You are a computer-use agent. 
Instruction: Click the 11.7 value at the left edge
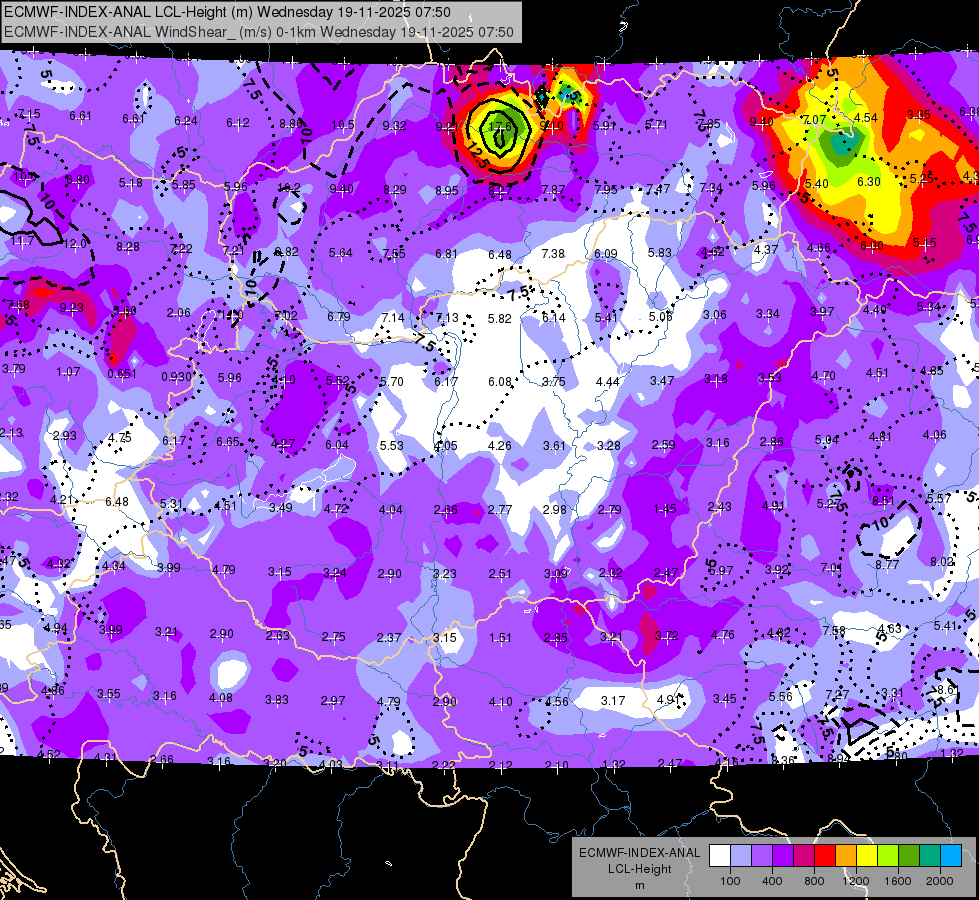[22, 241]
